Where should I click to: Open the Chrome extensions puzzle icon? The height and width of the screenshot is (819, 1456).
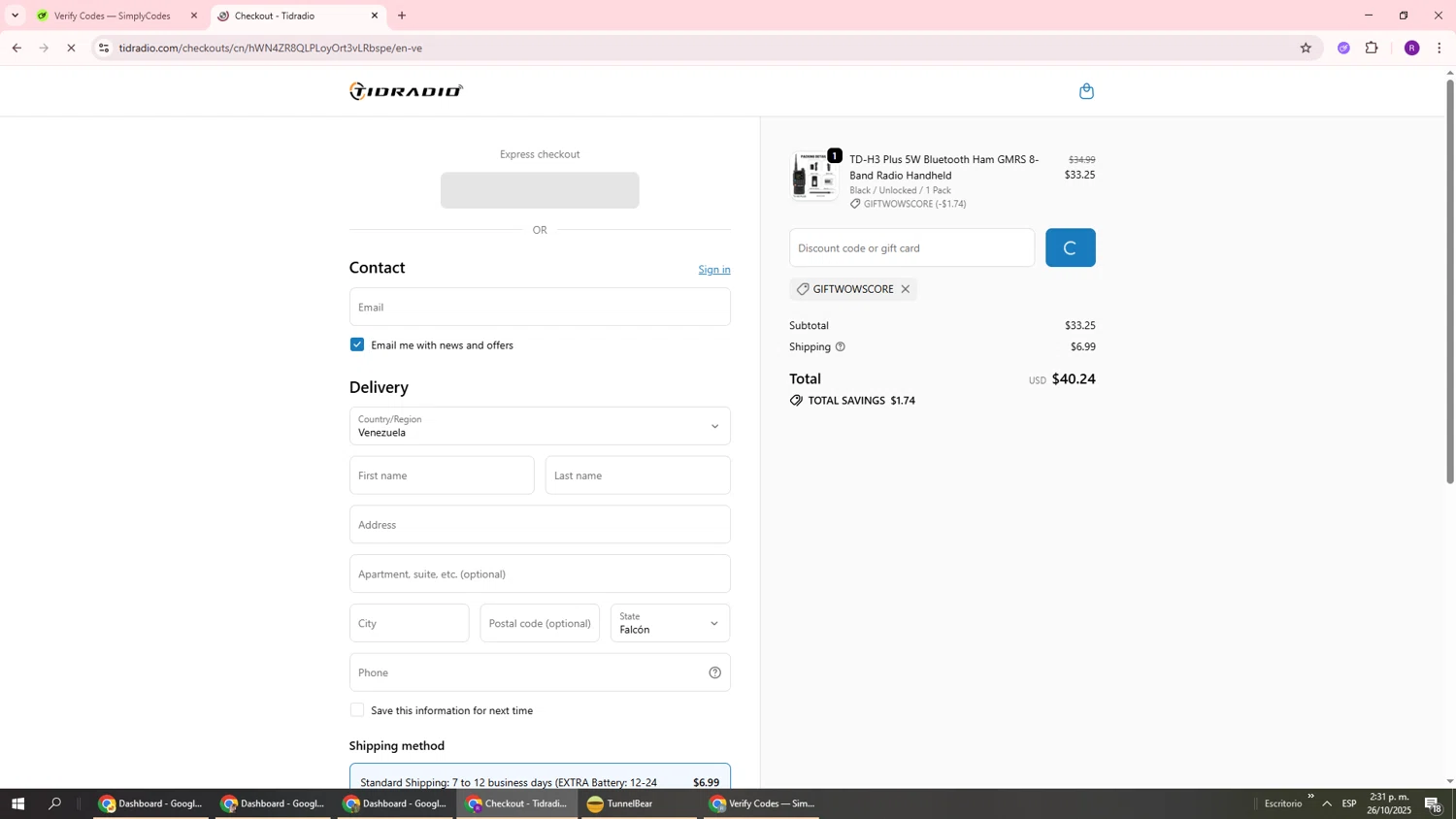(x=1372, y=48)
